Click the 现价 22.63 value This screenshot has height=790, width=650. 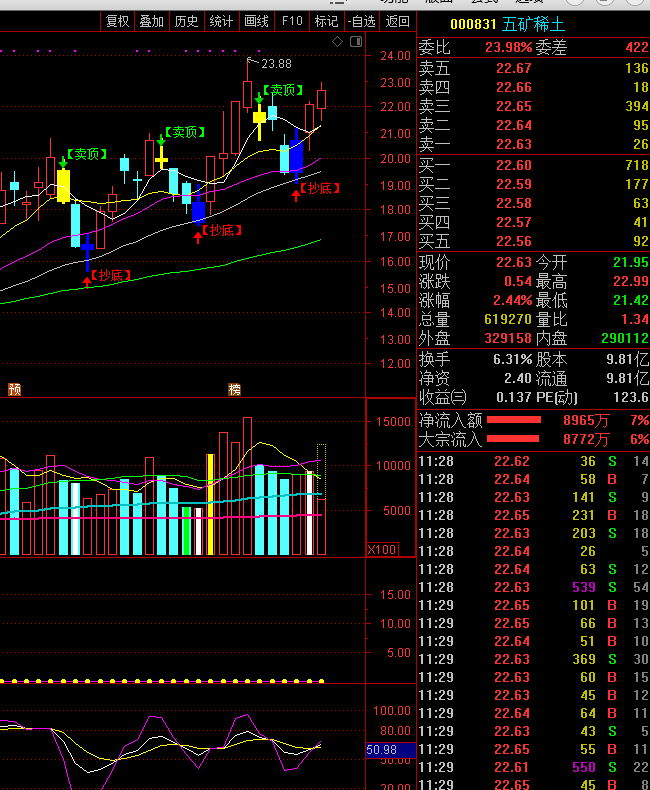tap(514, 262)
